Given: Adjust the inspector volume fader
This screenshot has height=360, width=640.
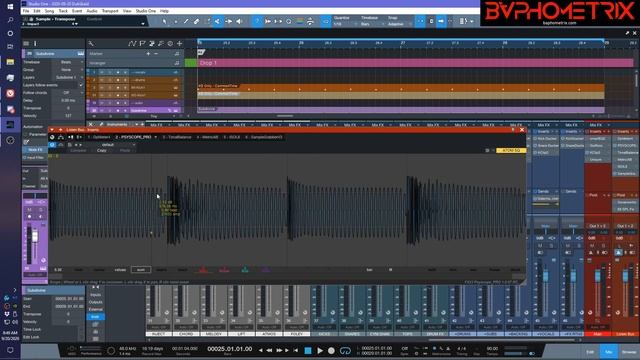Looking at the screenshot, I should [x=35, y=237].
